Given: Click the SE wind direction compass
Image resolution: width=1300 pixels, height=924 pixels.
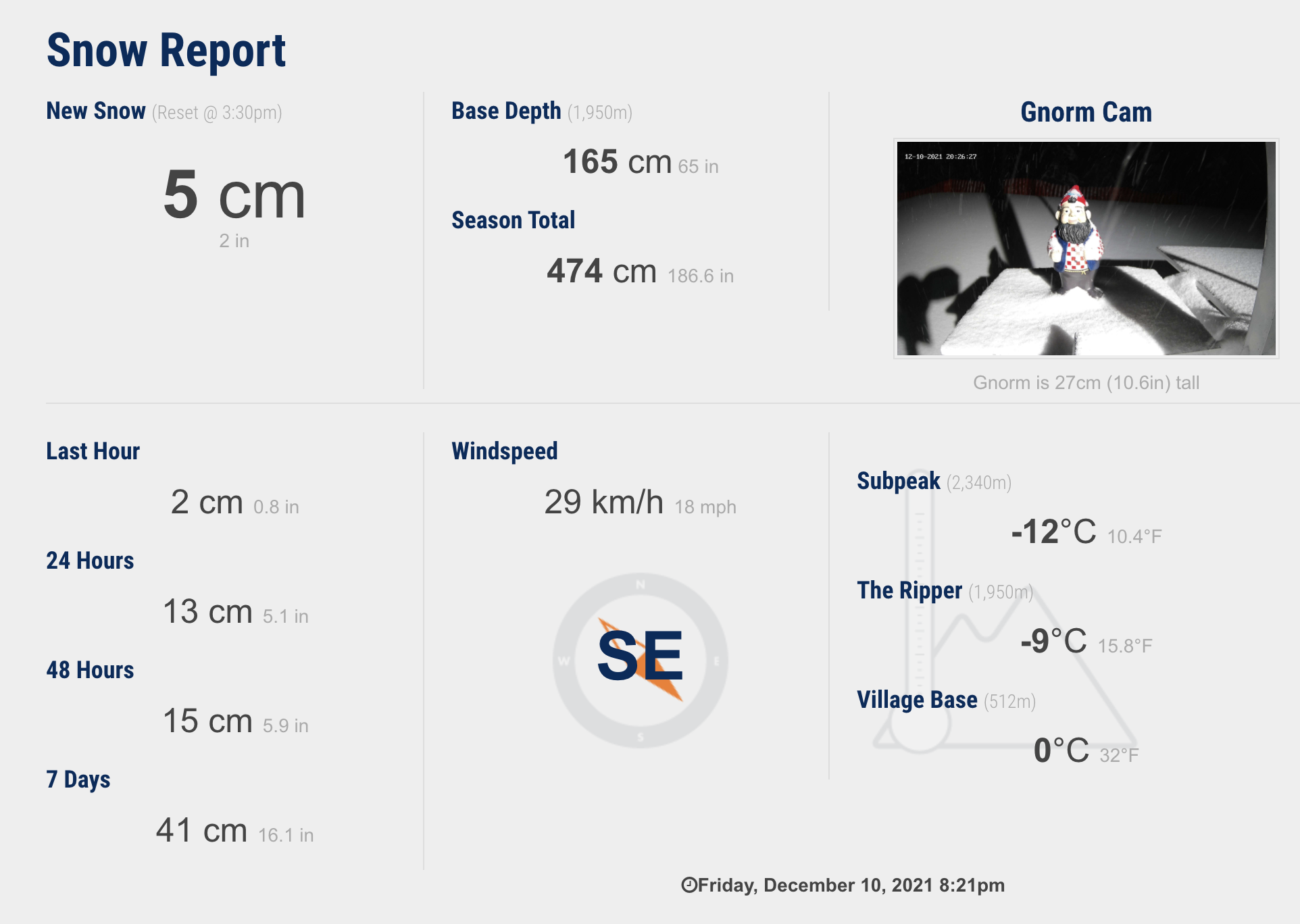Looking at the screenshot, I should click(640, 660).
